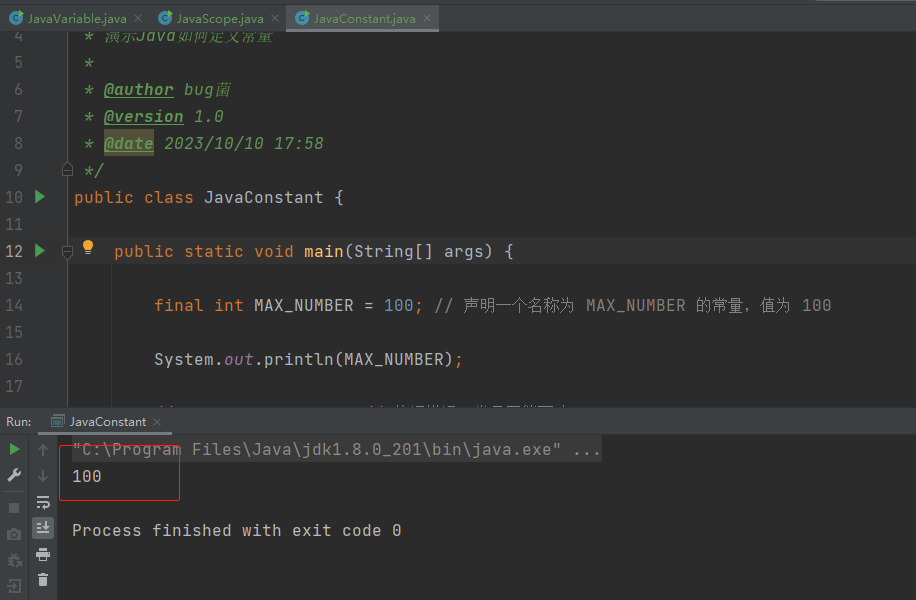This screenshot has width=916, height=600.
Task: Click the class name JavaConstant in code
Action: click(263, 197)
